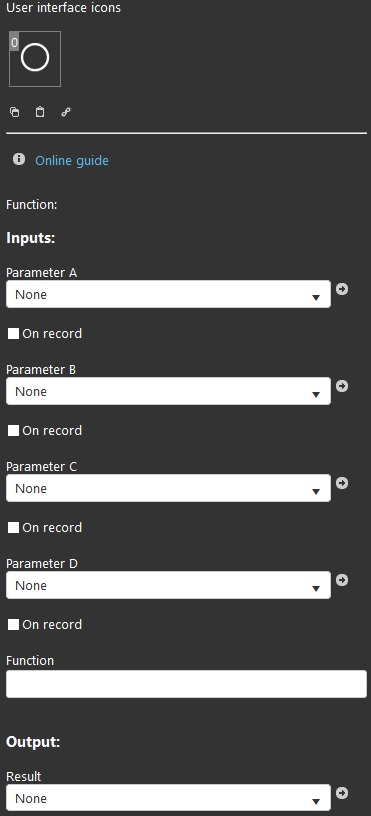This screenshot has width=371, height=816.
Task: Expand the Parameter D combo box
Action: (168, 585)
